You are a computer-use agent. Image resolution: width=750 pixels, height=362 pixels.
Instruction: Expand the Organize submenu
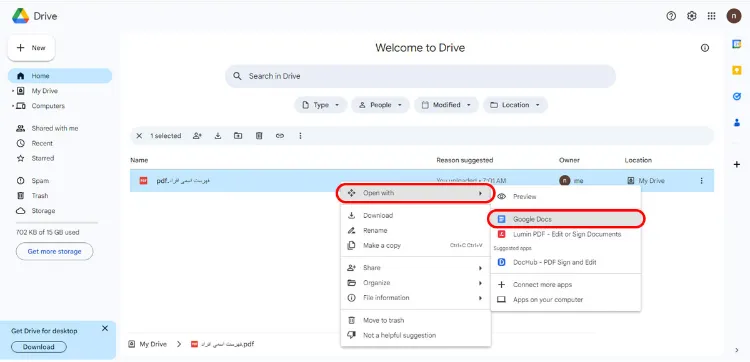point(415,283)
